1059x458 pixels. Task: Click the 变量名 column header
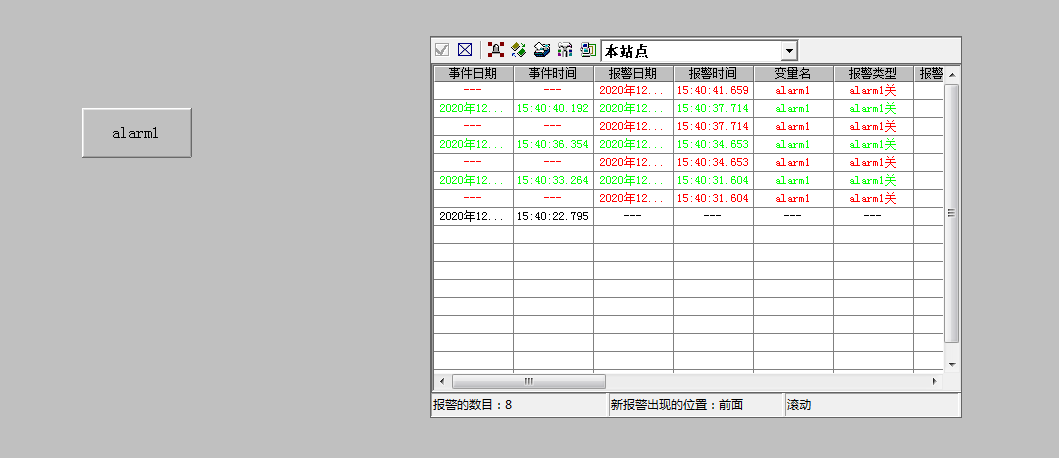tap(793, 74)
